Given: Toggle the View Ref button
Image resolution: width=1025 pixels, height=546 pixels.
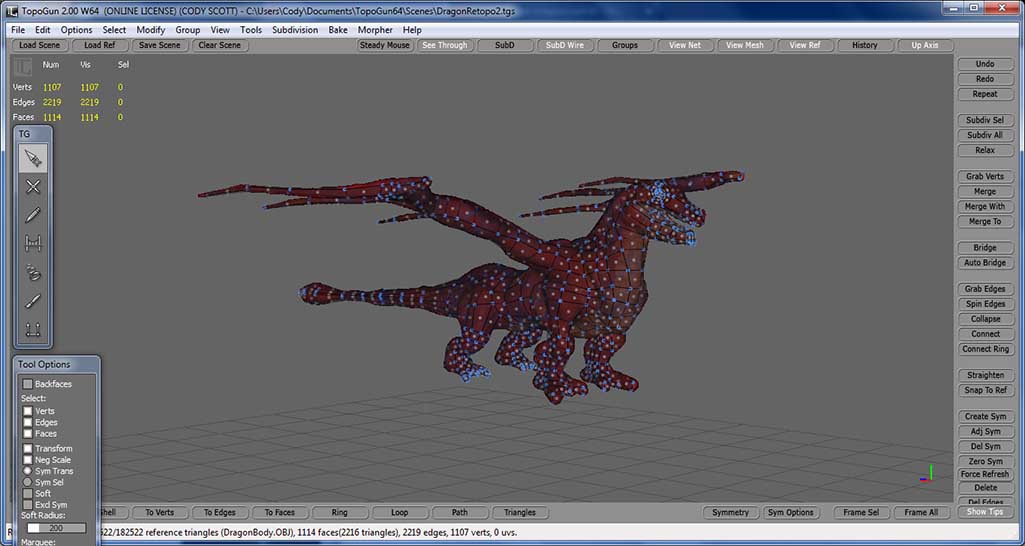Looking at the screenshot, I should pyautogui.click(x=805, y=45).
